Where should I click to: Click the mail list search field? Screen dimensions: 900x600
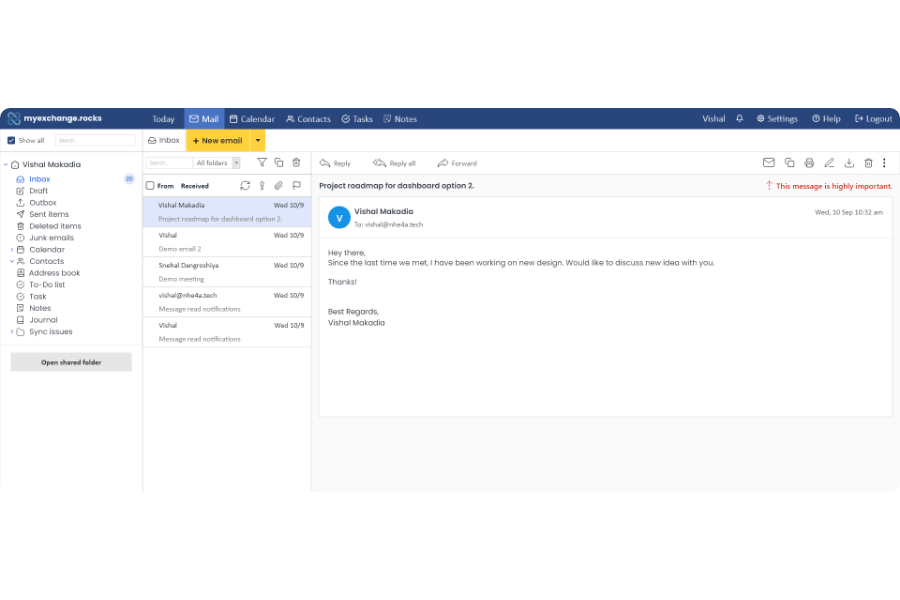point(169,163)
